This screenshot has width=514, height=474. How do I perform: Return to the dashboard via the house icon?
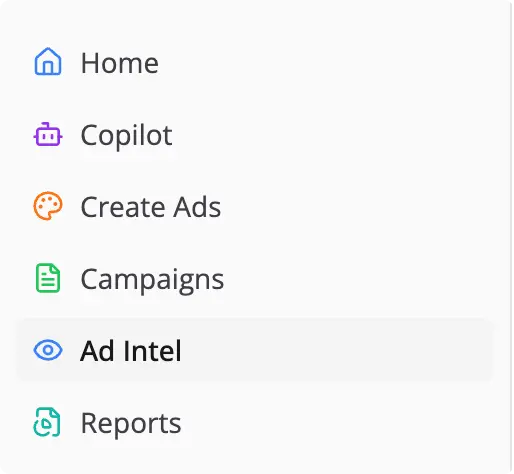coord(48,61)
